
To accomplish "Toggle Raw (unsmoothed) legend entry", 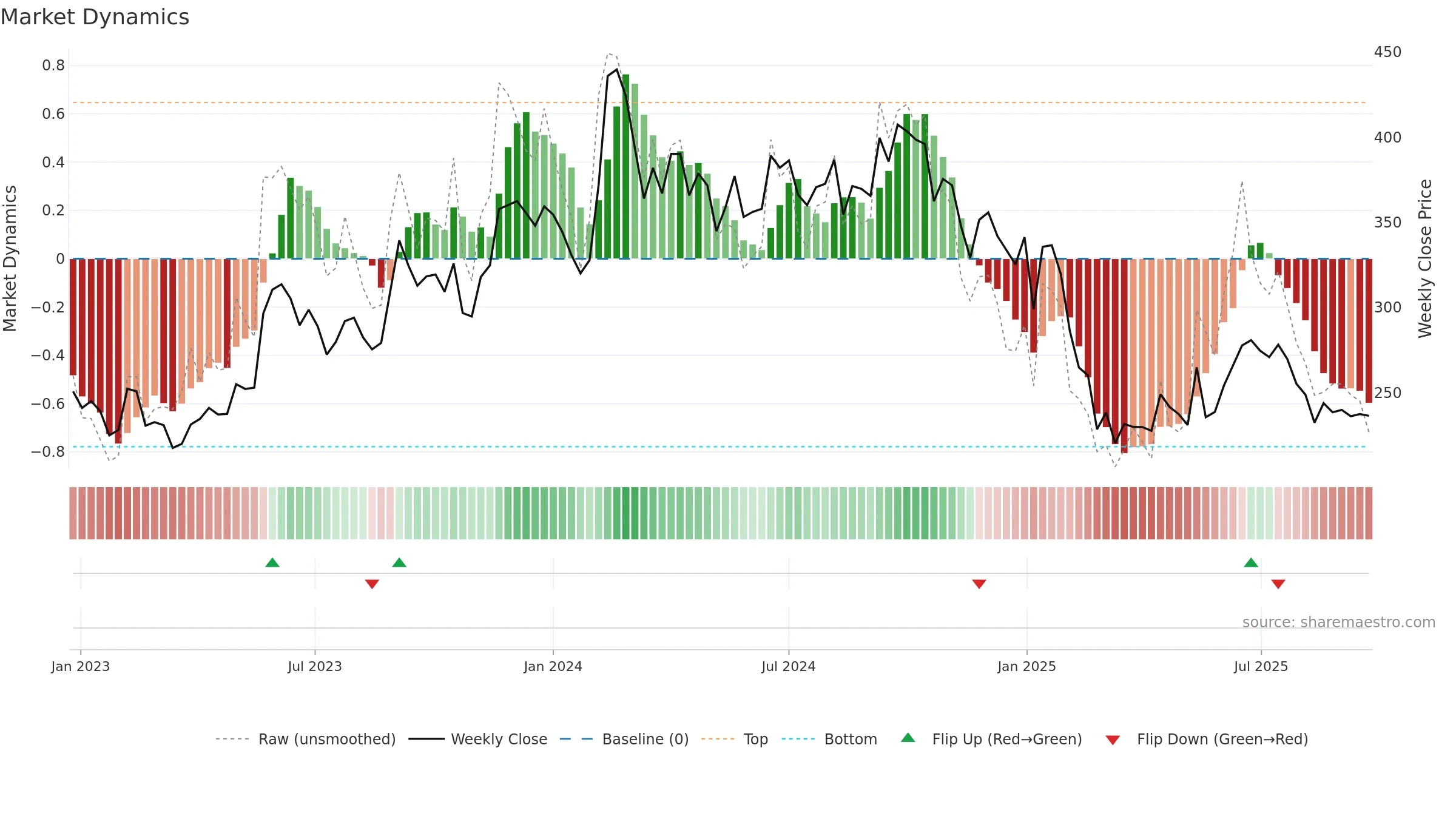I will 305,739.
